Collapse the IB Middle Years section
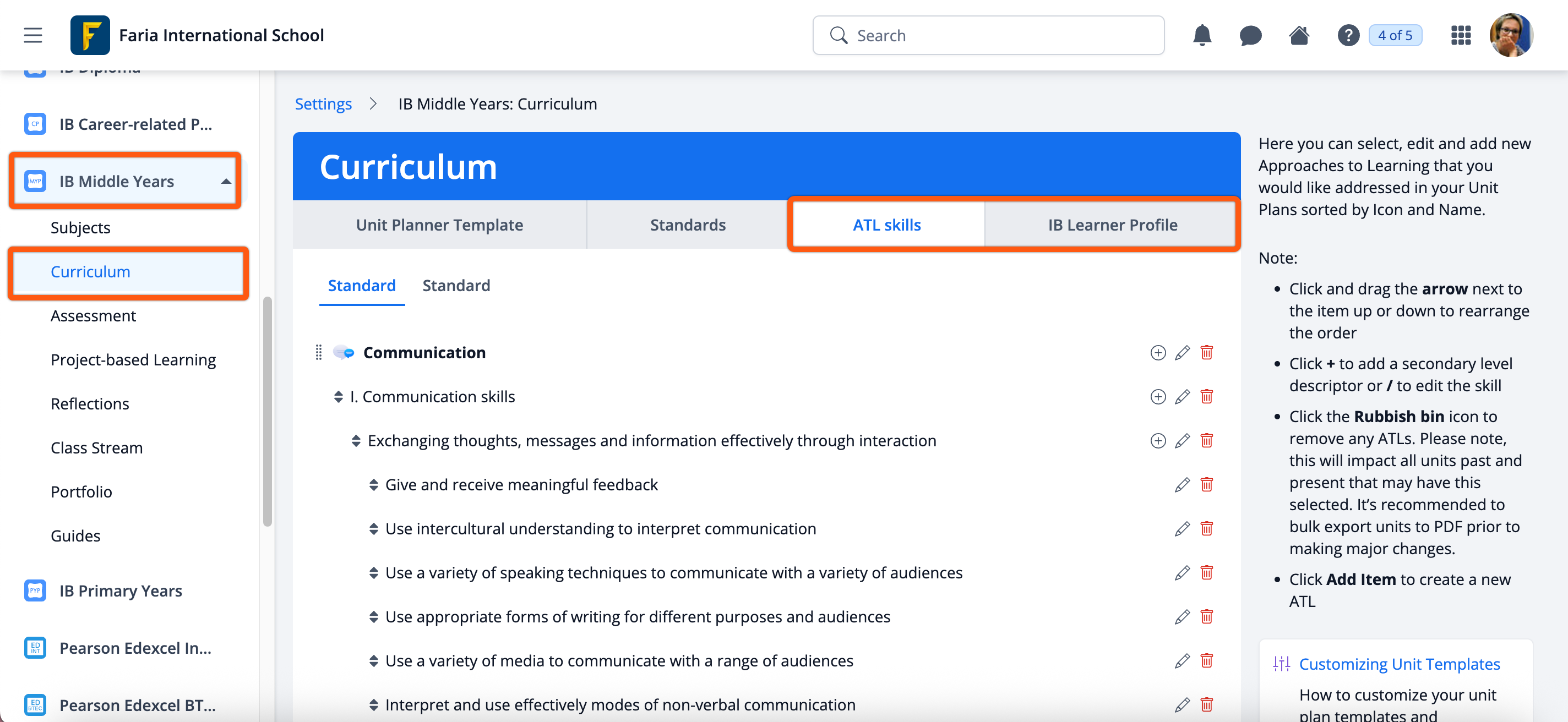This screenshot has height=722, width=1568. (226, 181)
